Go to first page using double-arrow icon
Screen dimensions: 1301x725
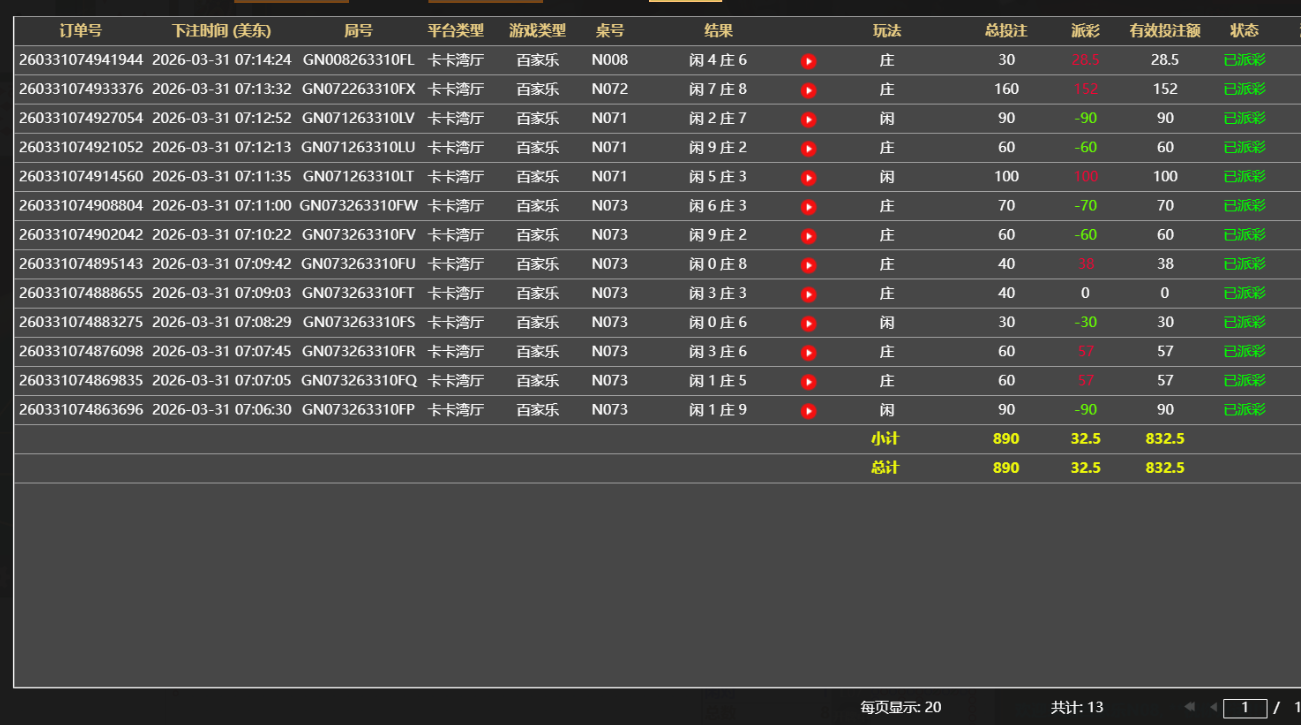1189,707
